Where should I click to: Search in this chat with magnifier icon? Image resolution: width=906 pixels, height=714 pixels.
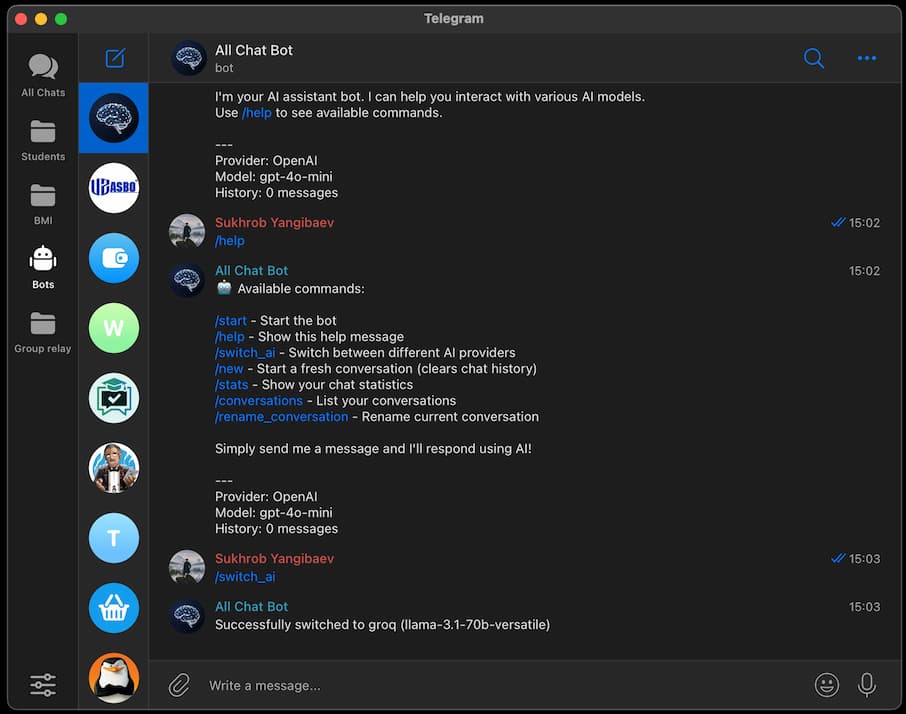click(814, 58)
